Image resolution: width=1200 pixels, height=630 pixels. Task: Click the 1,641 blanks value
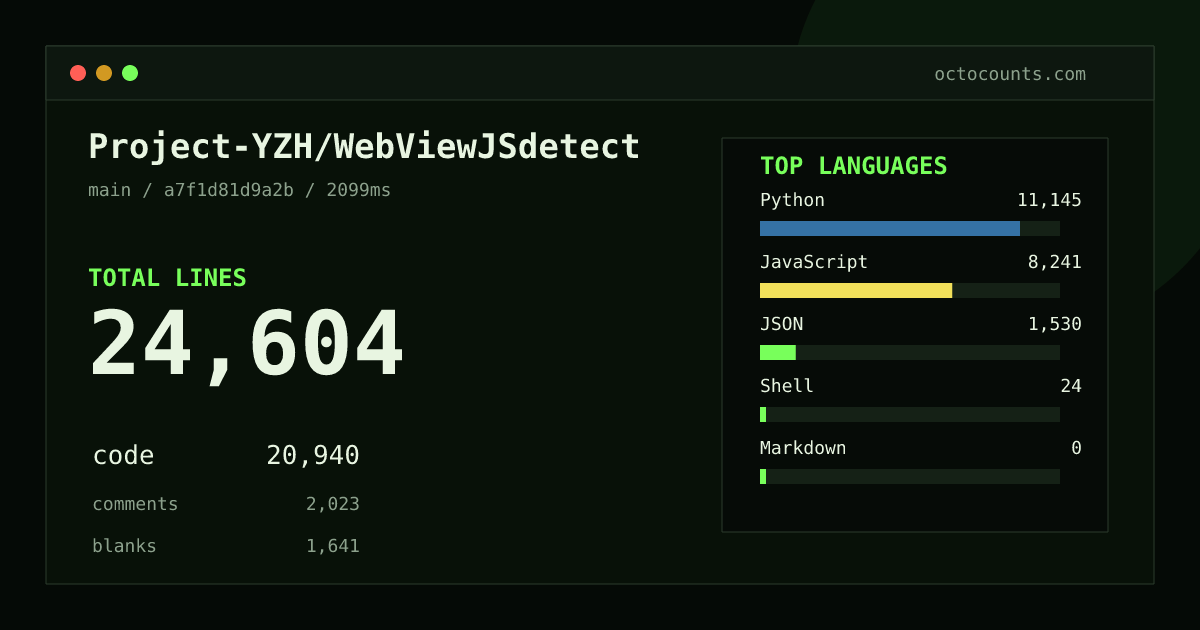point(333,546)
